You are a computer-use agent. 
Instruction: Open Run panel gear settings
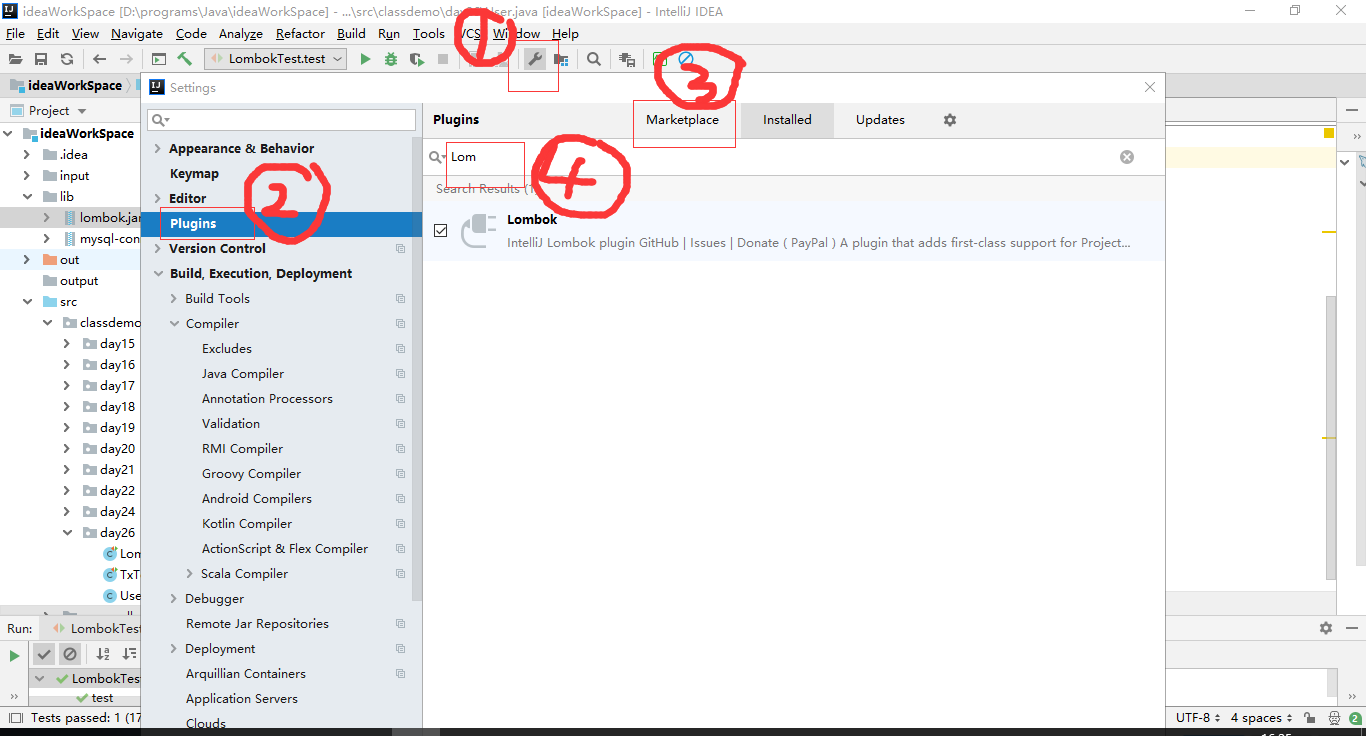point(1326,628)
